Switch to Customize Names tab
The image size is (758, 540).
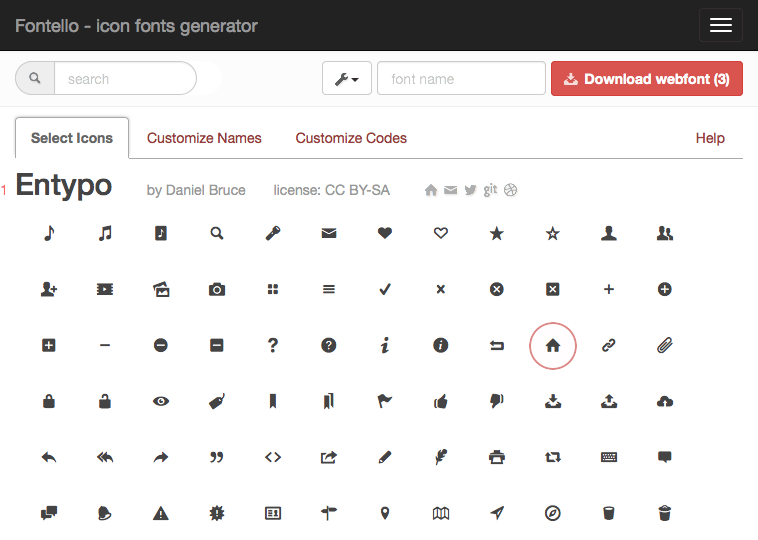point(204,138)
